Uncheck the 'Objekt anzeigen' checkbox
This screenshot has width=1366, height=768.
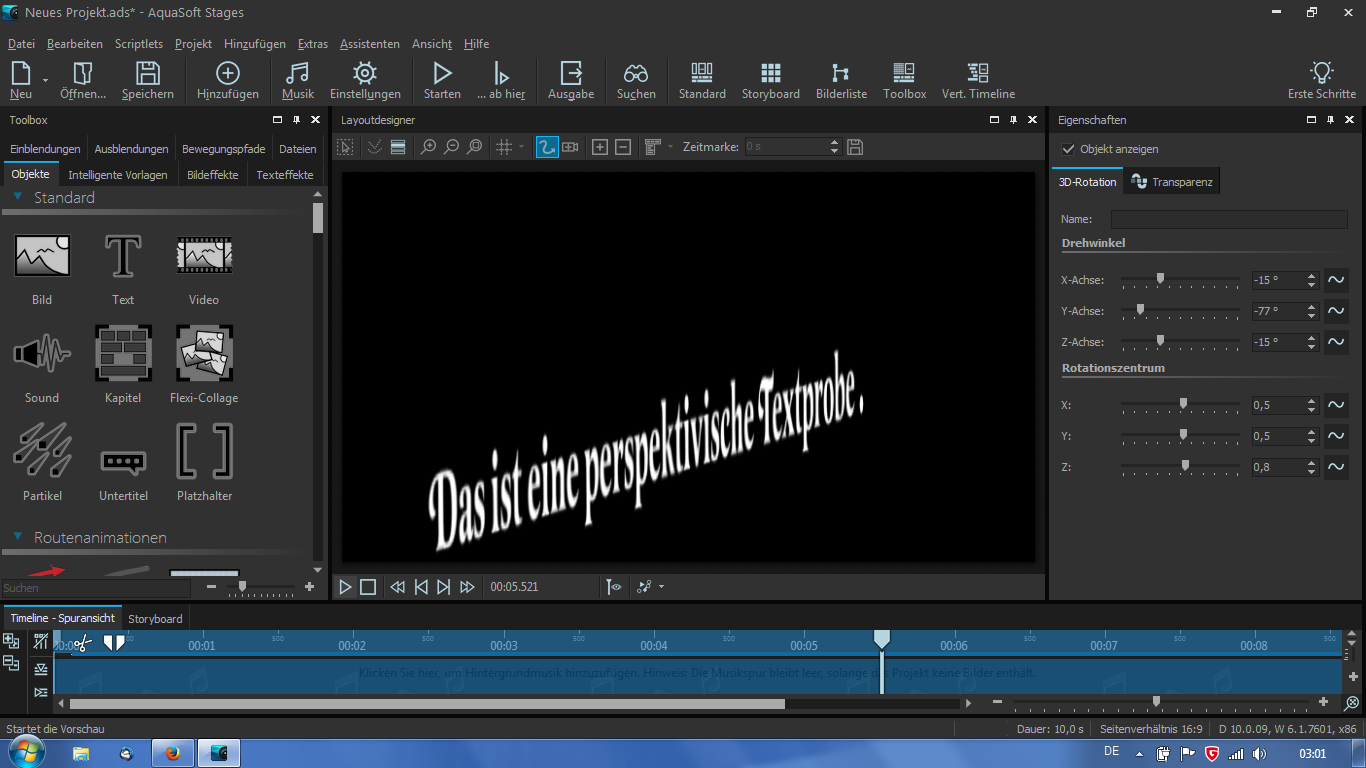[x=1069, y=149]
